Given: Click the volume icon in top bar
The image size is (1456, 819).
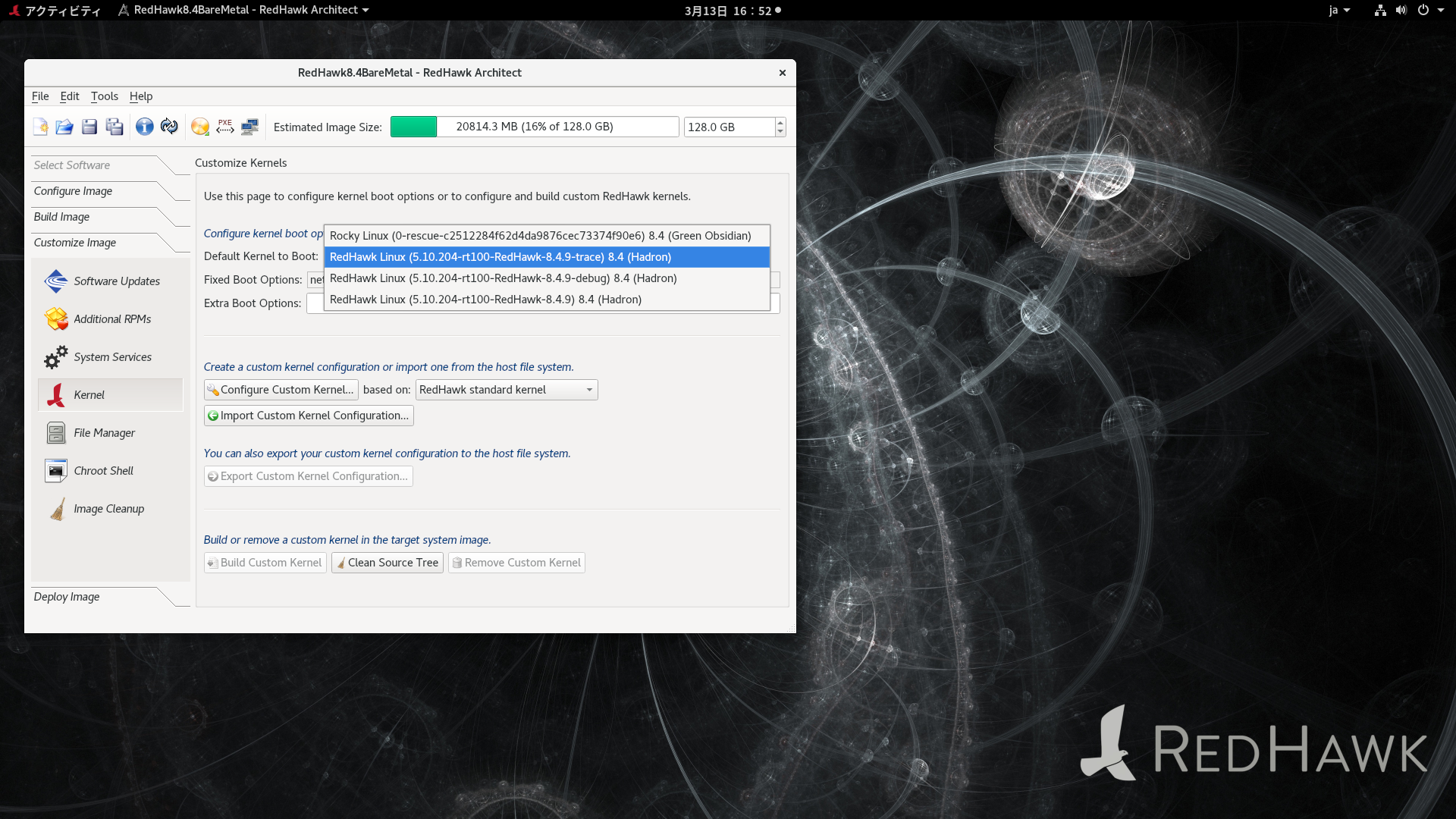Looking at the screenshot, I should (1401, 11).
